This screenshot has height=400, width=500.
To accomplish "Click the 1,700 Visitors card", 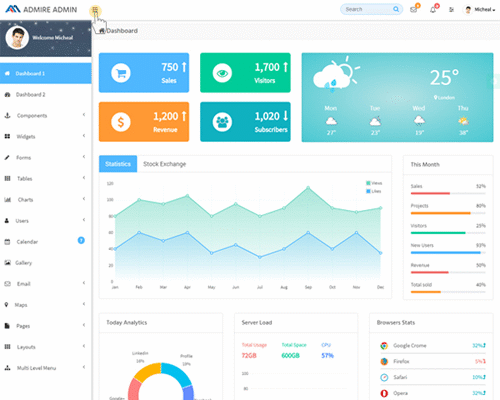I will click(x=245, y=73).
